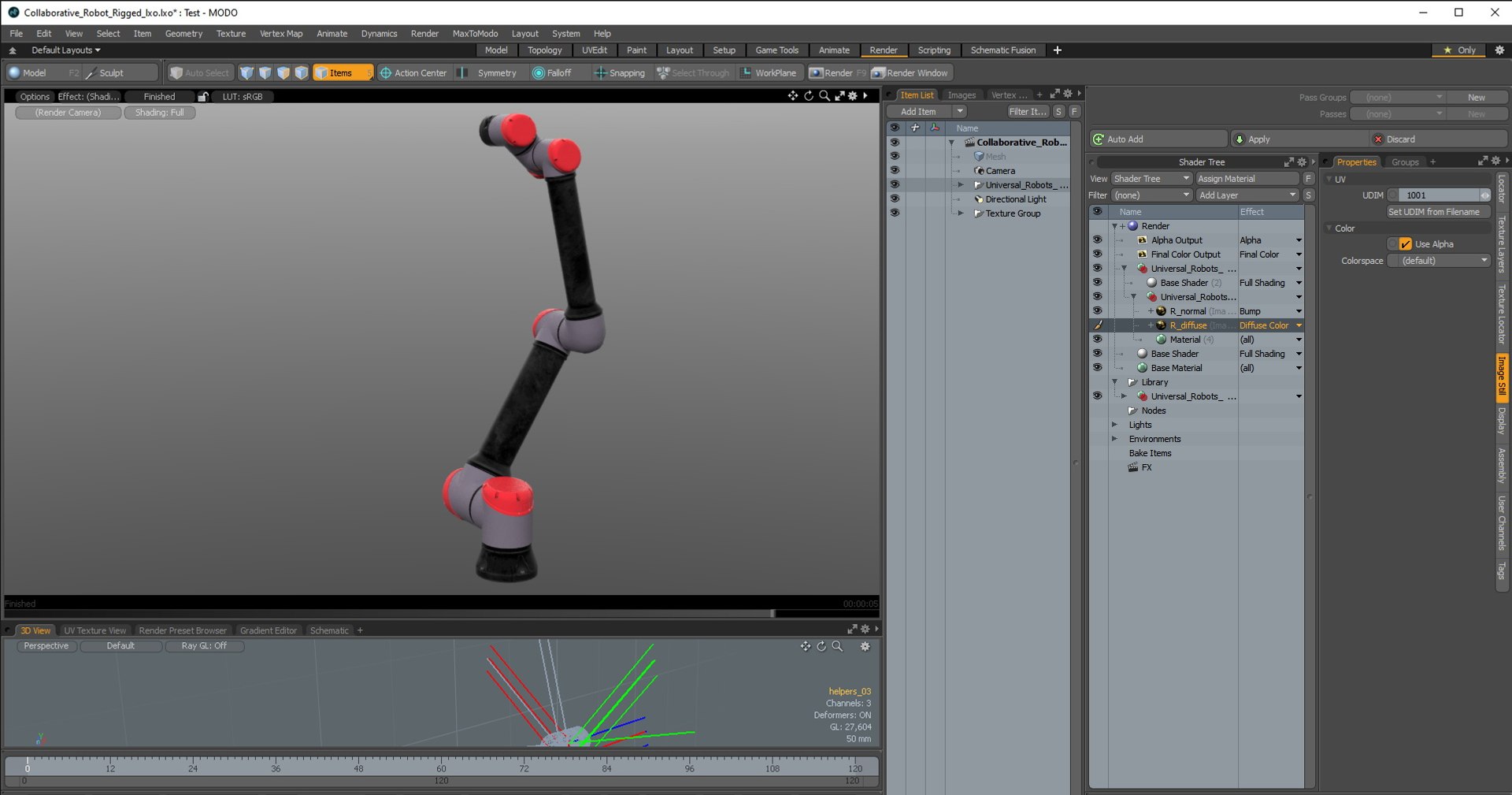Click render viewport pan icon
The image size is (1512, 795).
pos(793,95)
